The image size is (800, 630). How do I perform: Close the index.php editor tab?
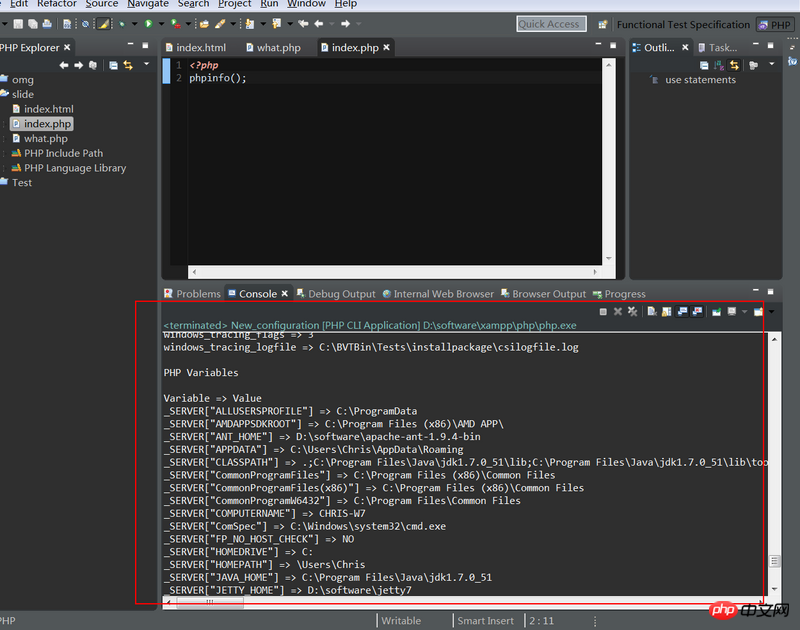coord(387,47)
